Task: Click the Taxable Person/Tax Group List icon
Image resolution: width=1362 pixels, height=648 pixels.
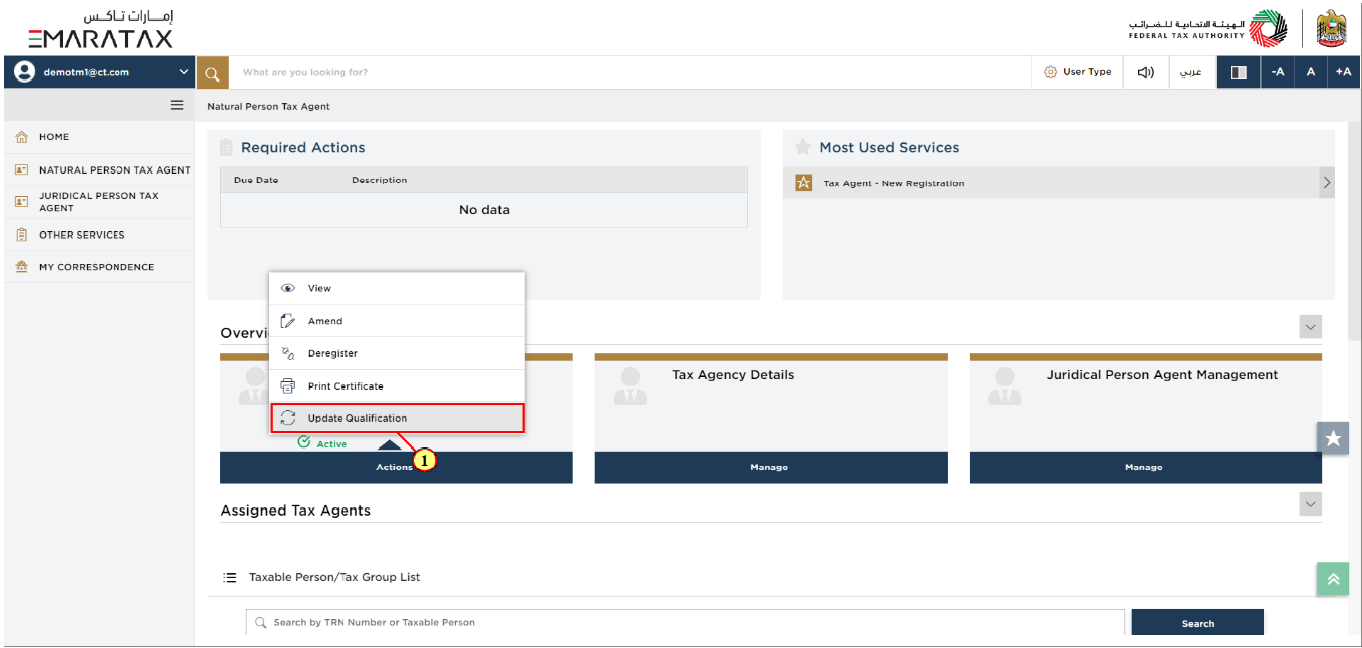Action: (229, 578)
